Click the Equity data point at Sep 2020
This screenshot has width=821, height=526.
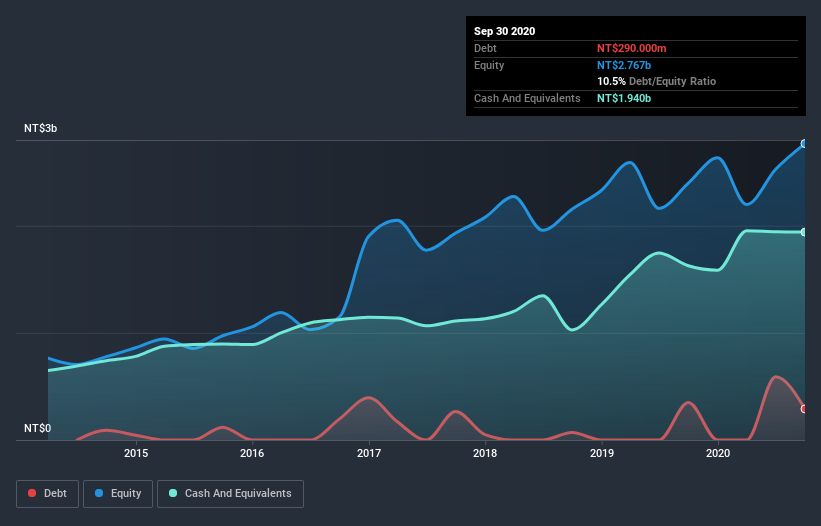point(804,143)
